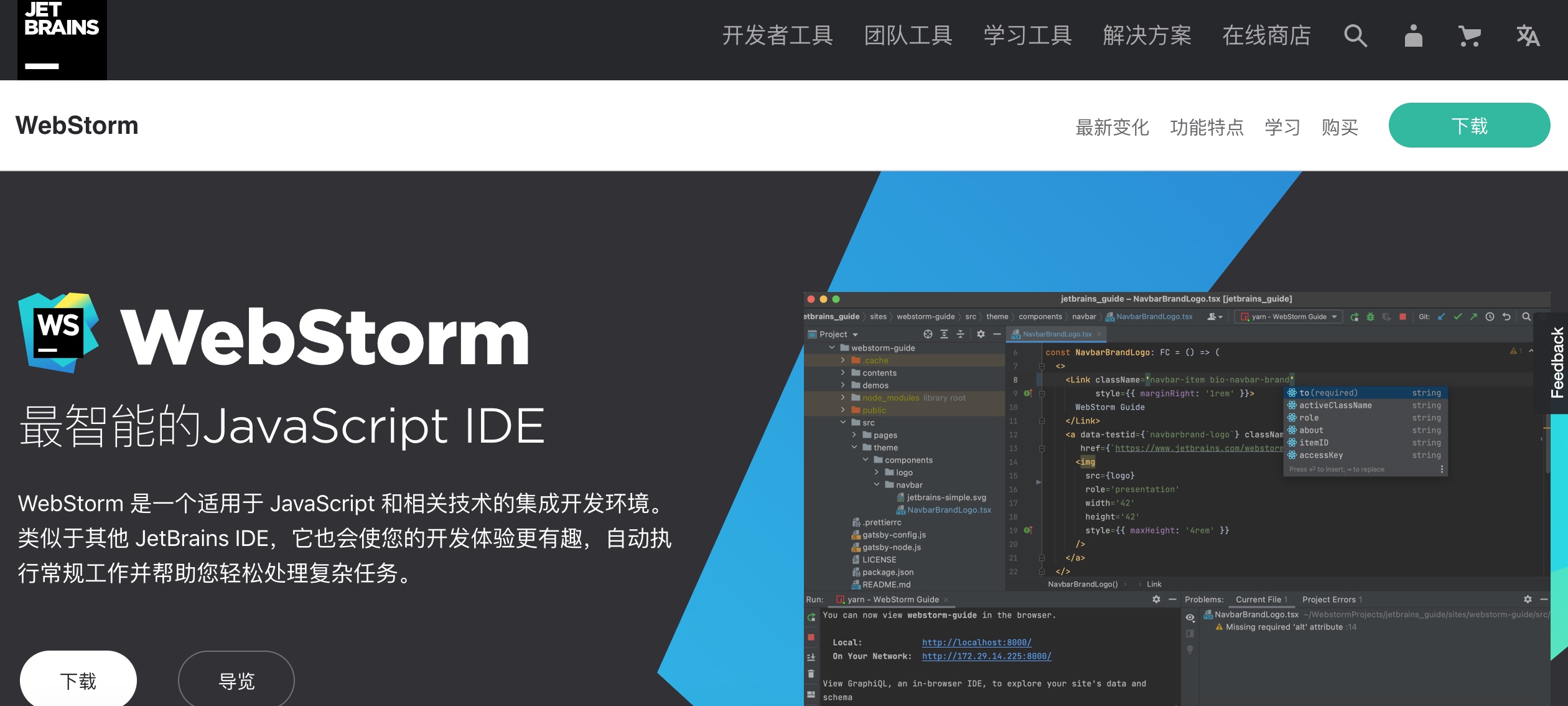Open Project panel gear settings icon
1568x706 pixels.
(981, 334)
